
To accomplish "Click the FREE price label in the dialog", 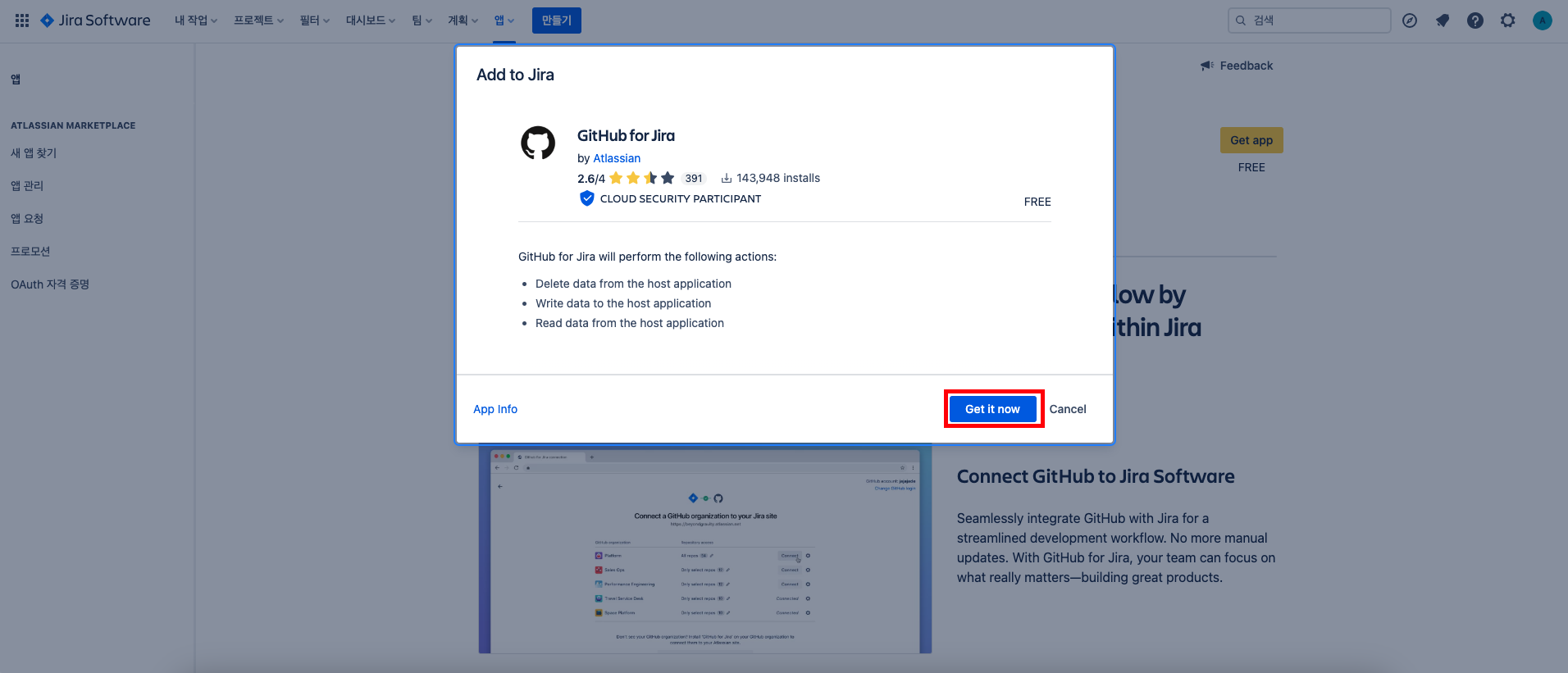I will pos(1037,202).
